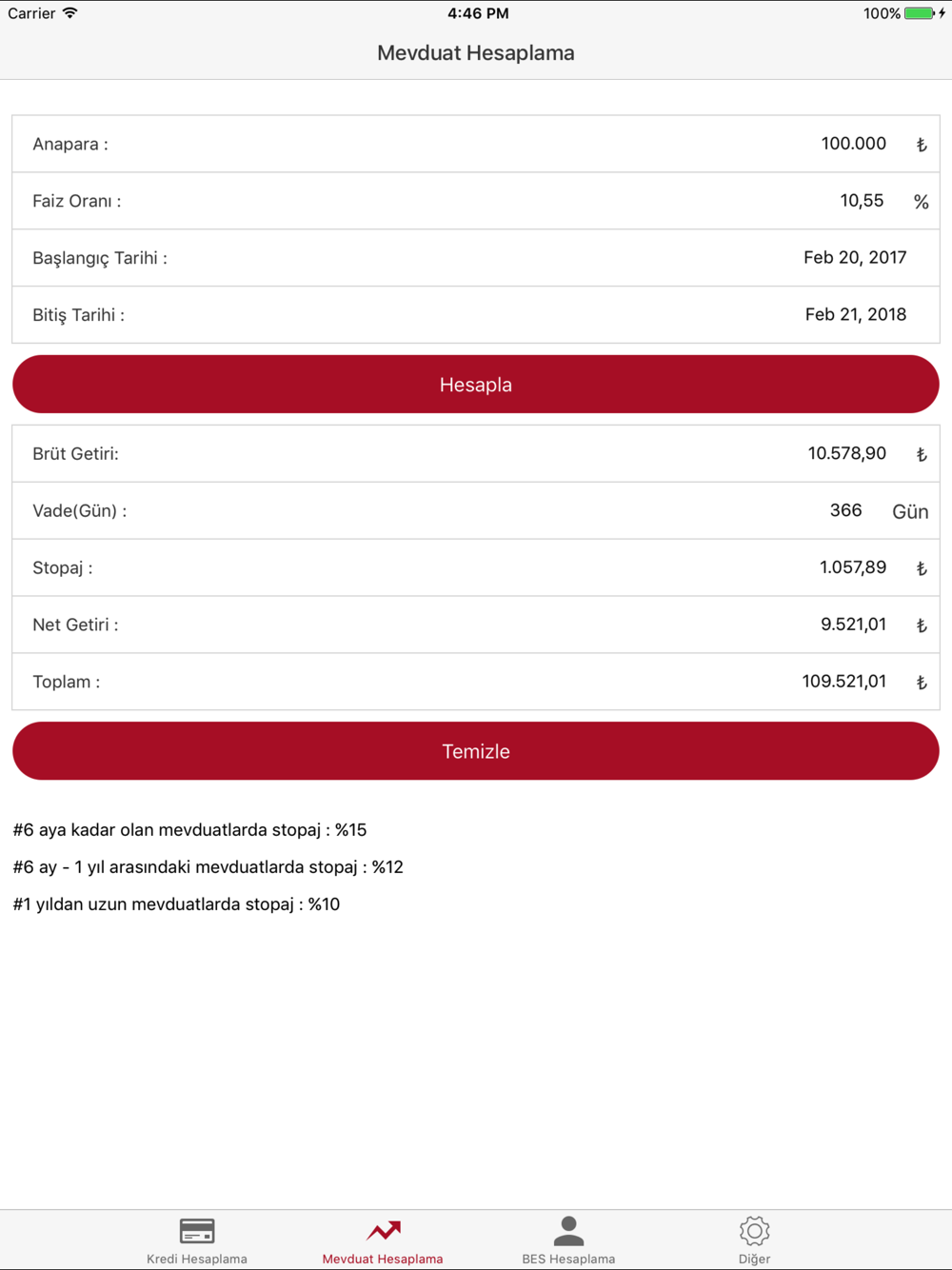Tap the Toplam result row value
Image resolution: width=952 pixels, height=1270 pixels.
843,682
